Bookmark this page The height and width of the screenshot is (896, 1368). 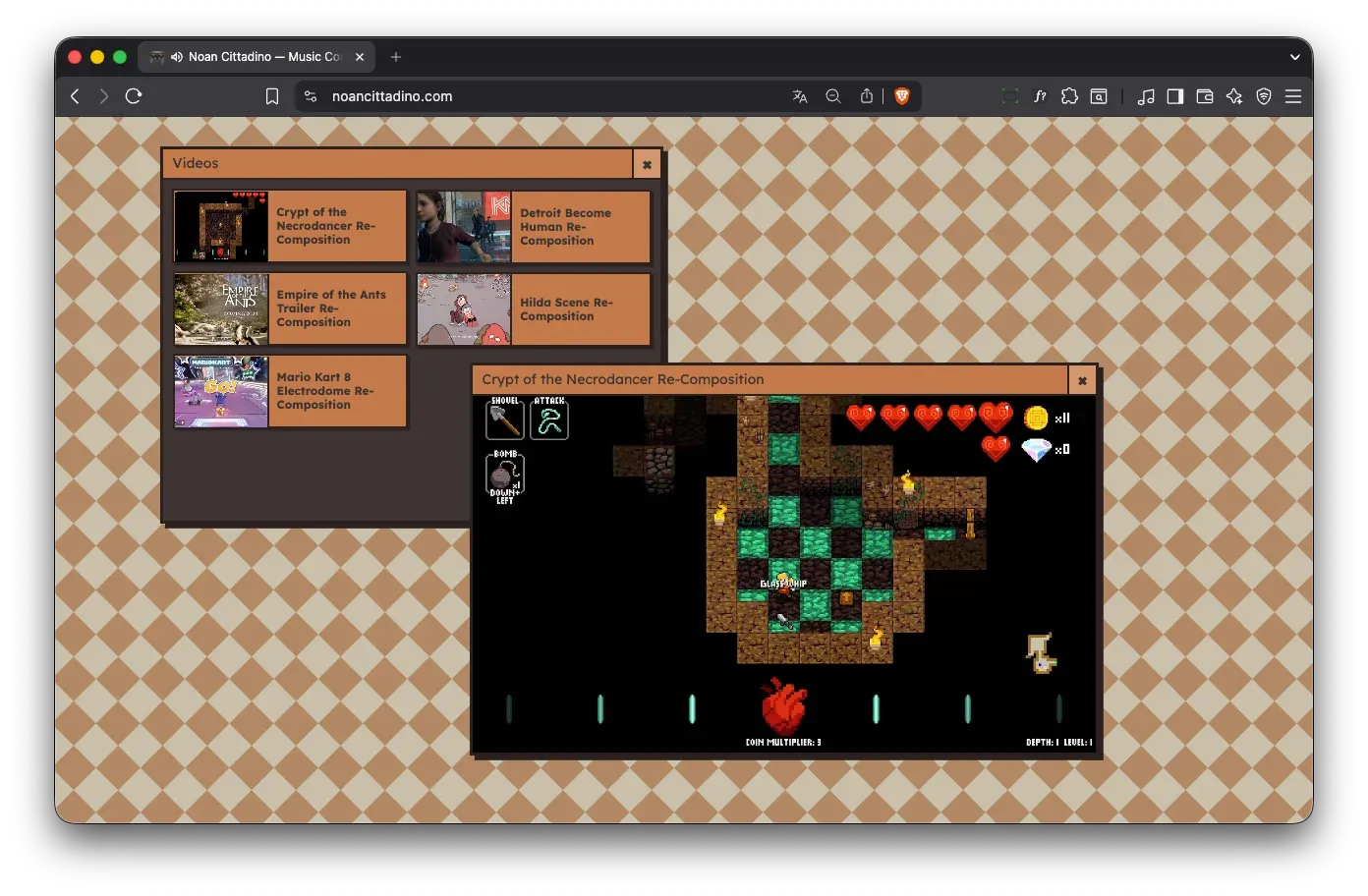point(272,96)
